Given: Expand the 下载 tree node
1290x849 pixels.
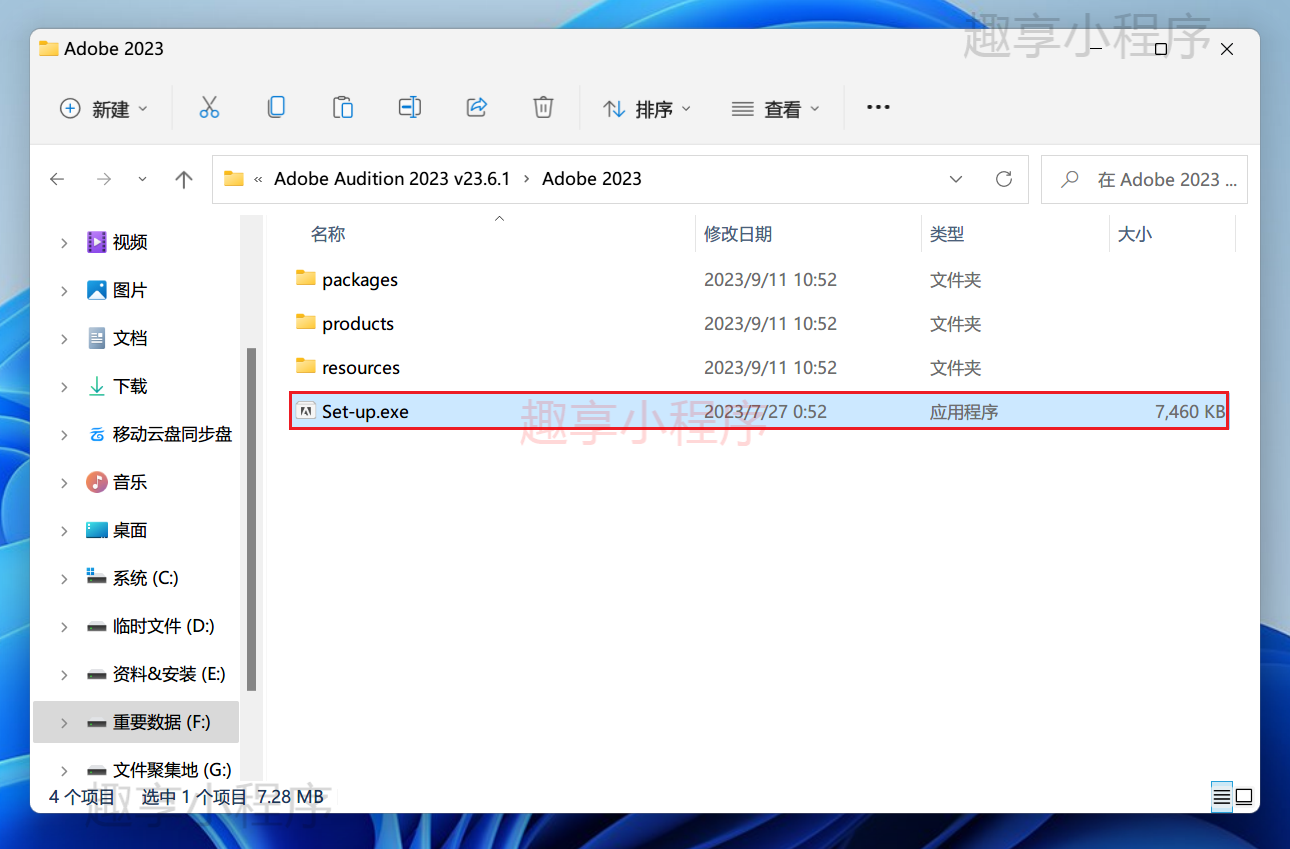Looking at the screenshot, I should click(x=64, y=386).
